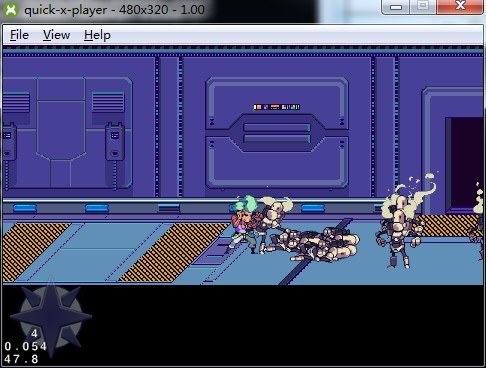Tap the star-shaped virtual joystick
Screen dimensions: 486x368
[x=51, y=316]
